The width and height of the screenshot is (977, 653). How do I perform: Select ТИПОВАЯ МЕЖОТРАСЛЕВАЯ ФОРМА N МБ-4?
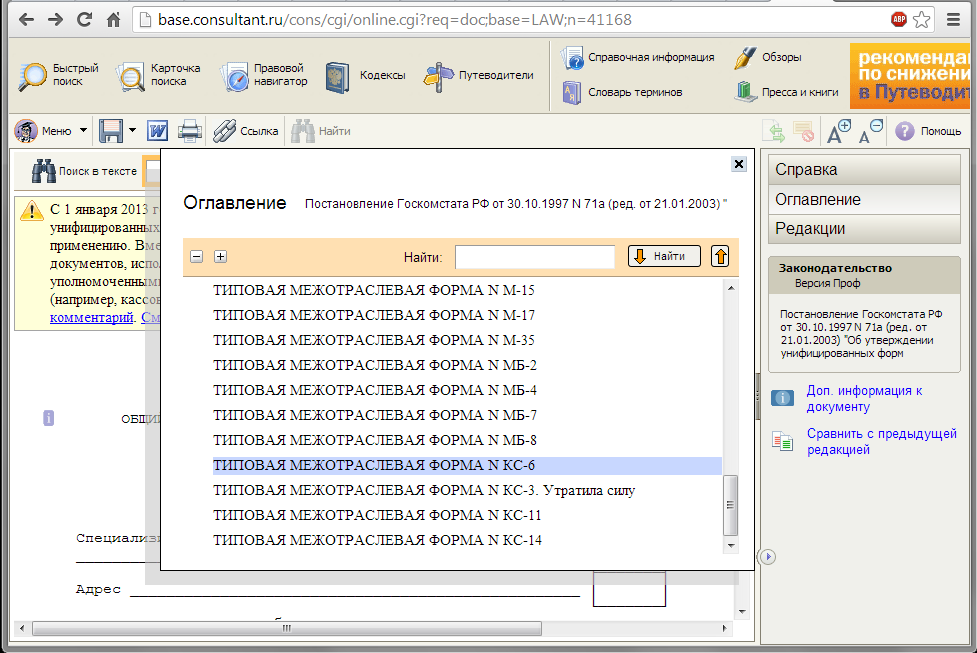click(374, 390)
